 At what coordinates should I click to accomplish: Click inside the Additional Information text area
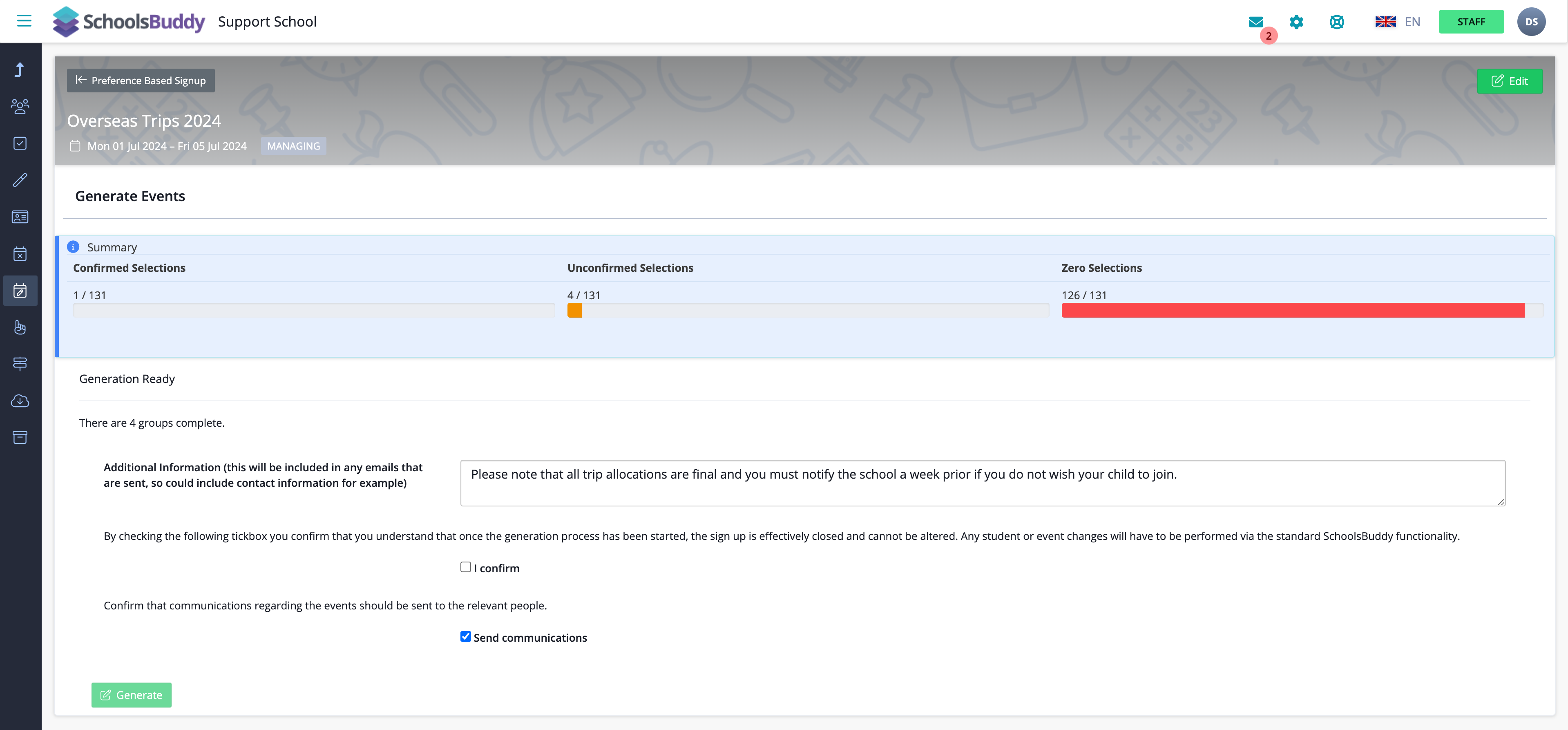pyautogui.click(x=983, y=483)
